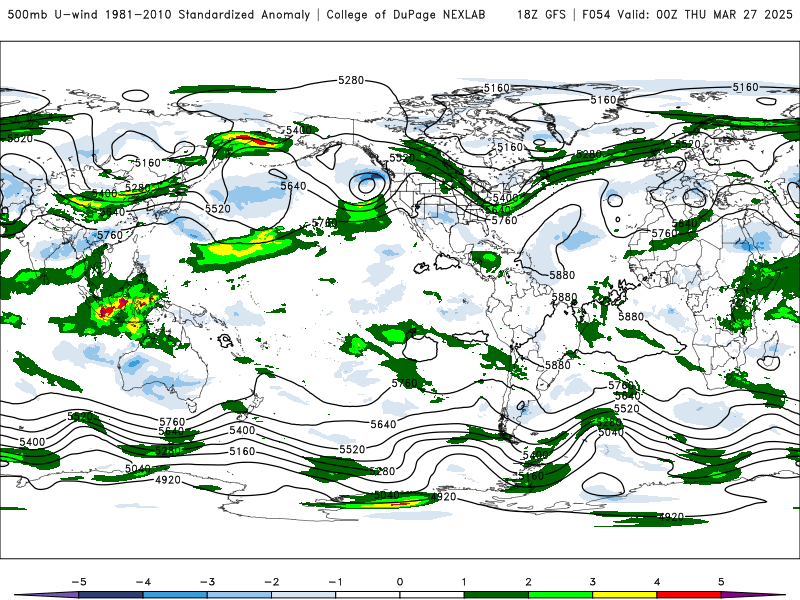Click the "-3" colorbar tick label
This screenshot has width=800, height=600.
207,582
